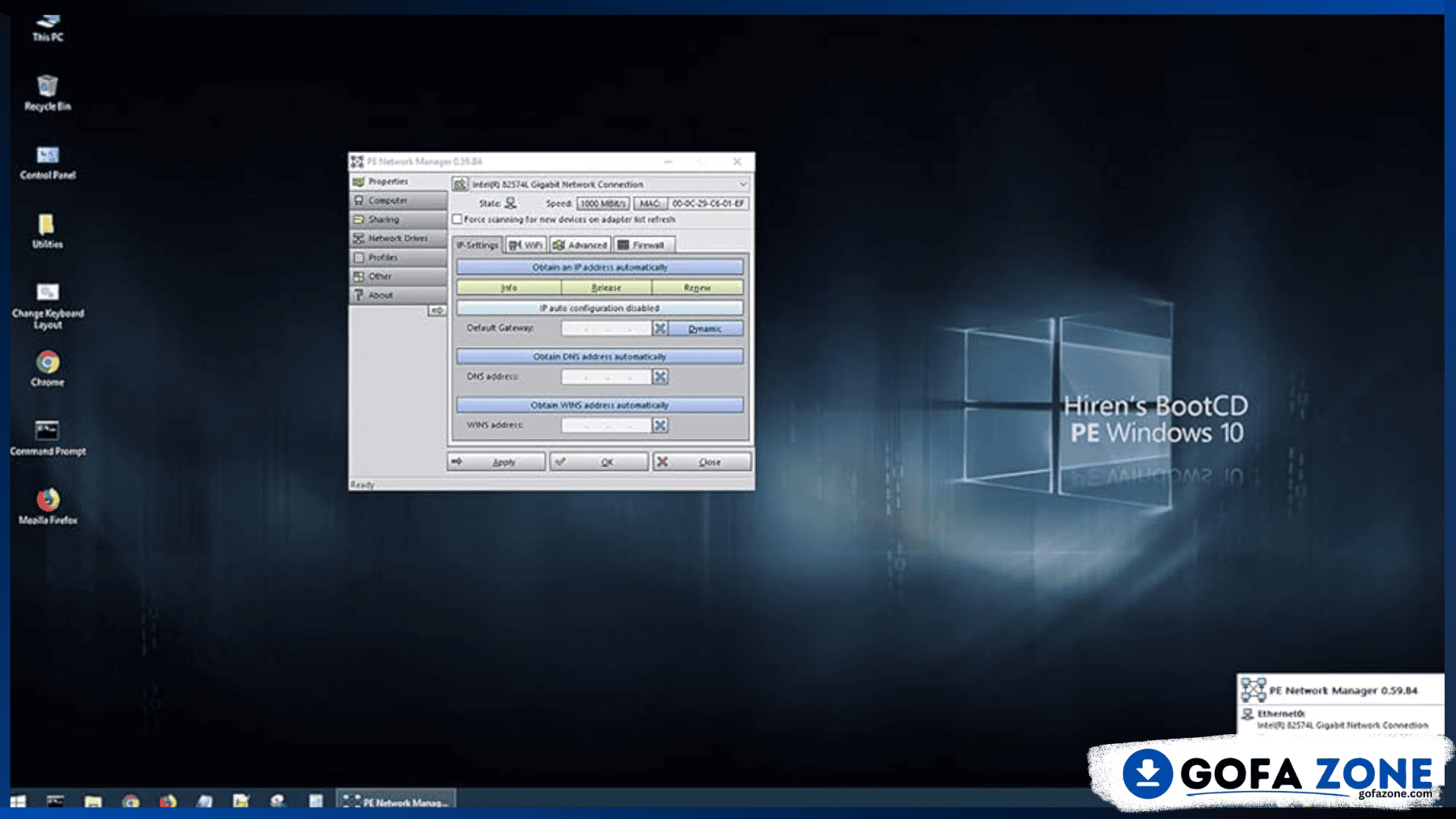
Task: Open the Profiles sidebar section
Action: click(x=398, y=257)
